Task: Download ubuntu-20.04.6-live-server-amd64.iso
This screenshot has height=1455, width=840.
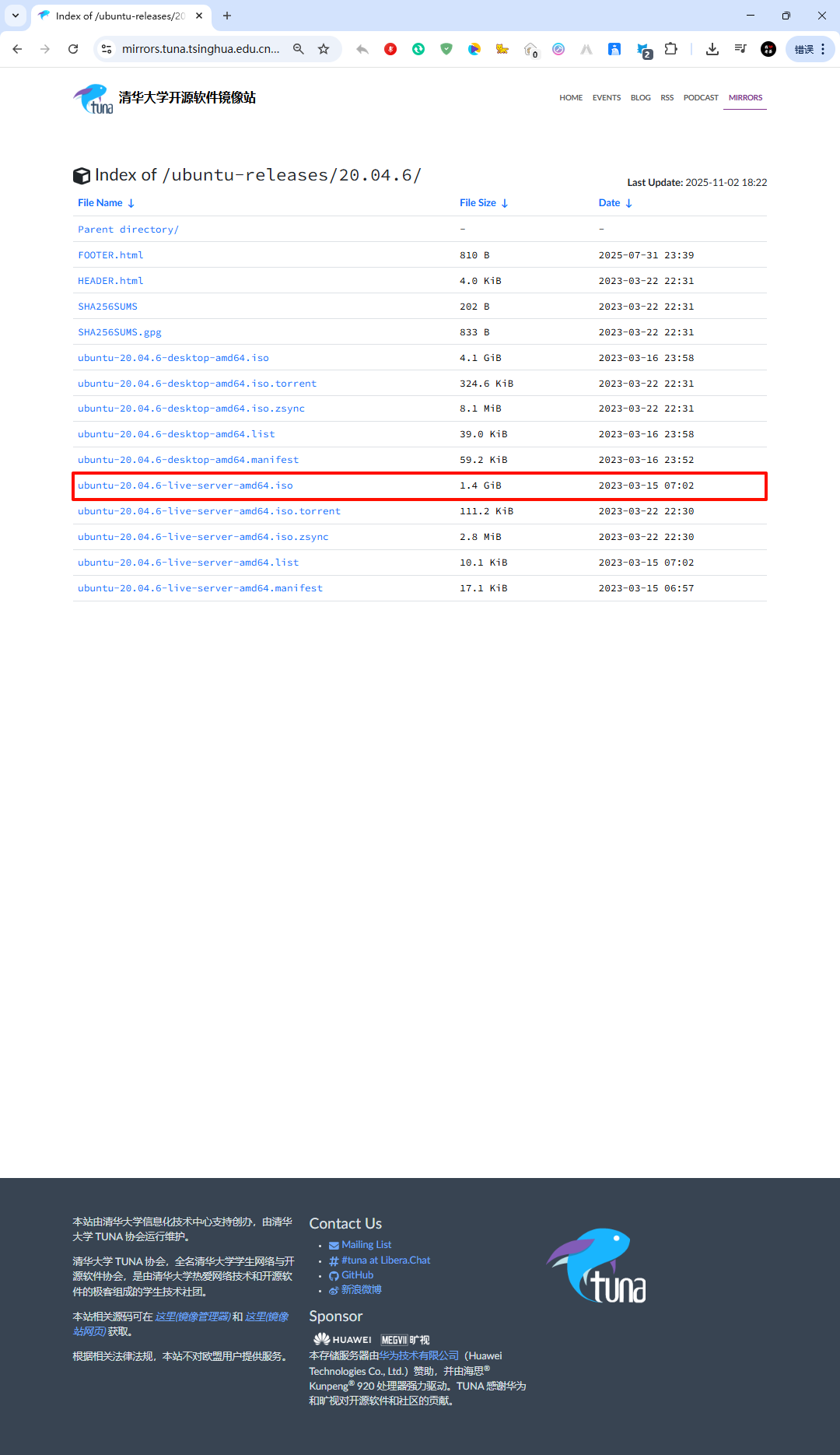Action: 185,486
